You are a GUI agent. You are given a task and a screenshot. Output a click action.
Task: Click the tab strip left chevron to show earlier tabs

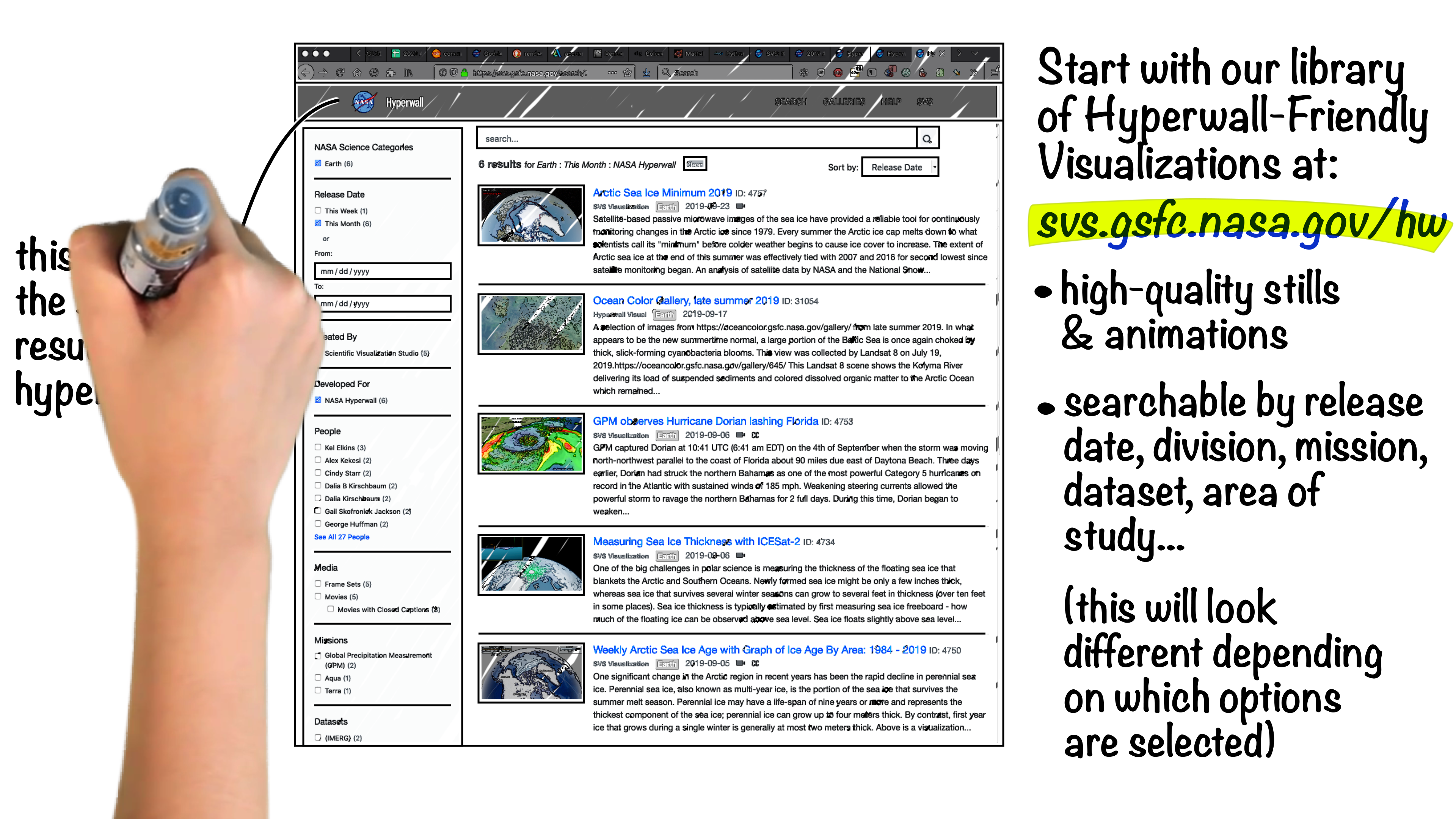358,53
